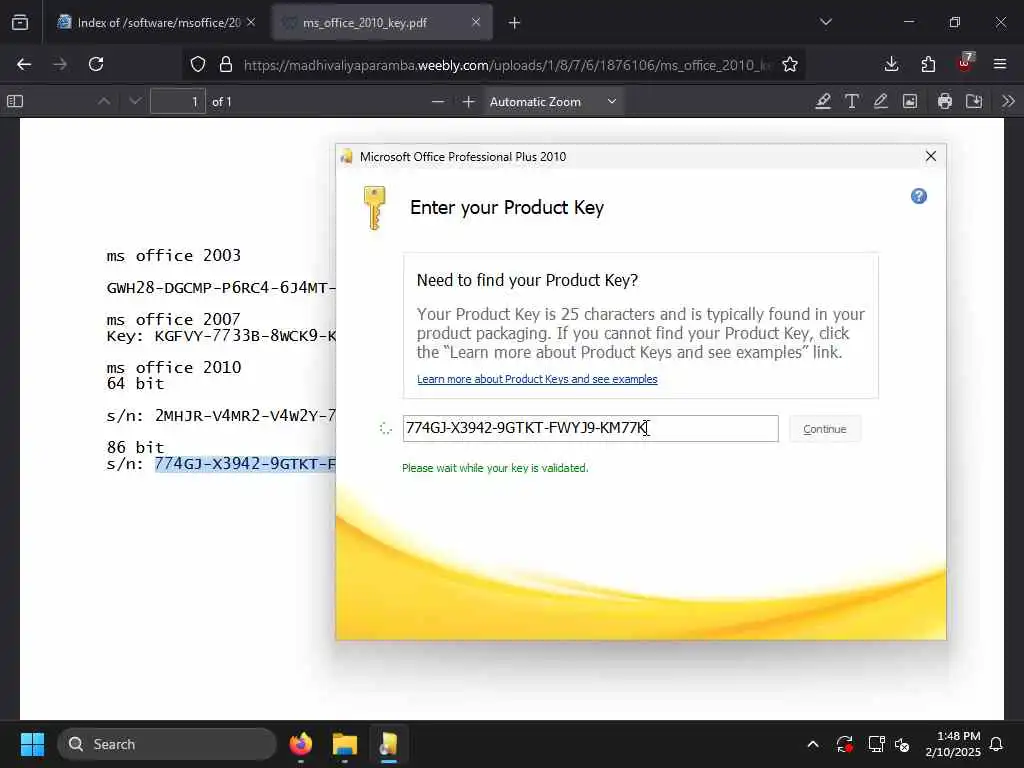
Task: Expand the list all tabs dropdown
Action: [x=825, y=23]
